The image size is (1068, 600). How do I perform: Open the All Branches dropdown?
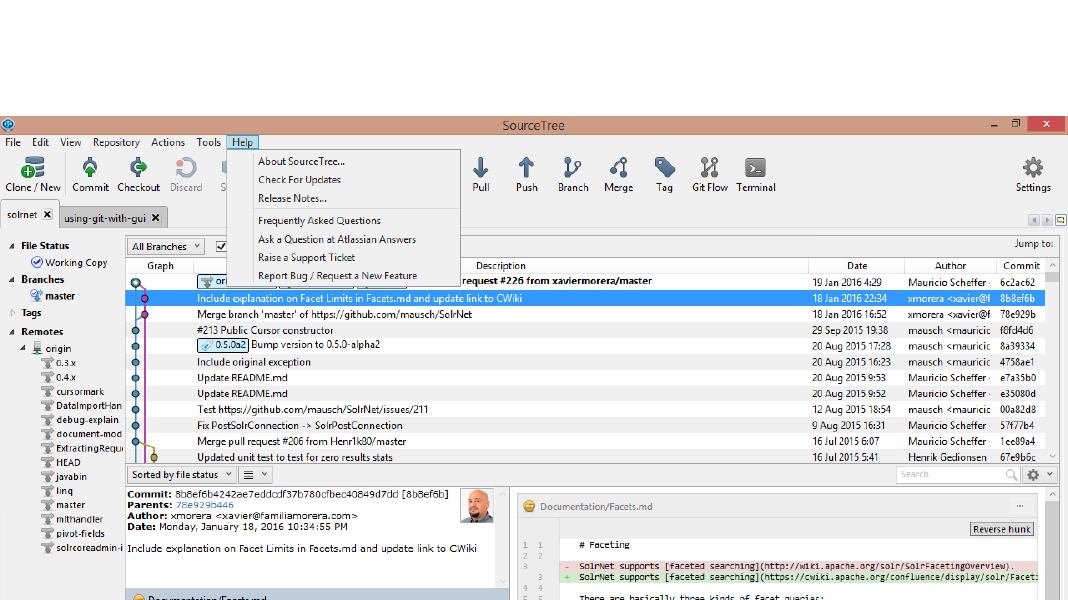pos(166,246)
